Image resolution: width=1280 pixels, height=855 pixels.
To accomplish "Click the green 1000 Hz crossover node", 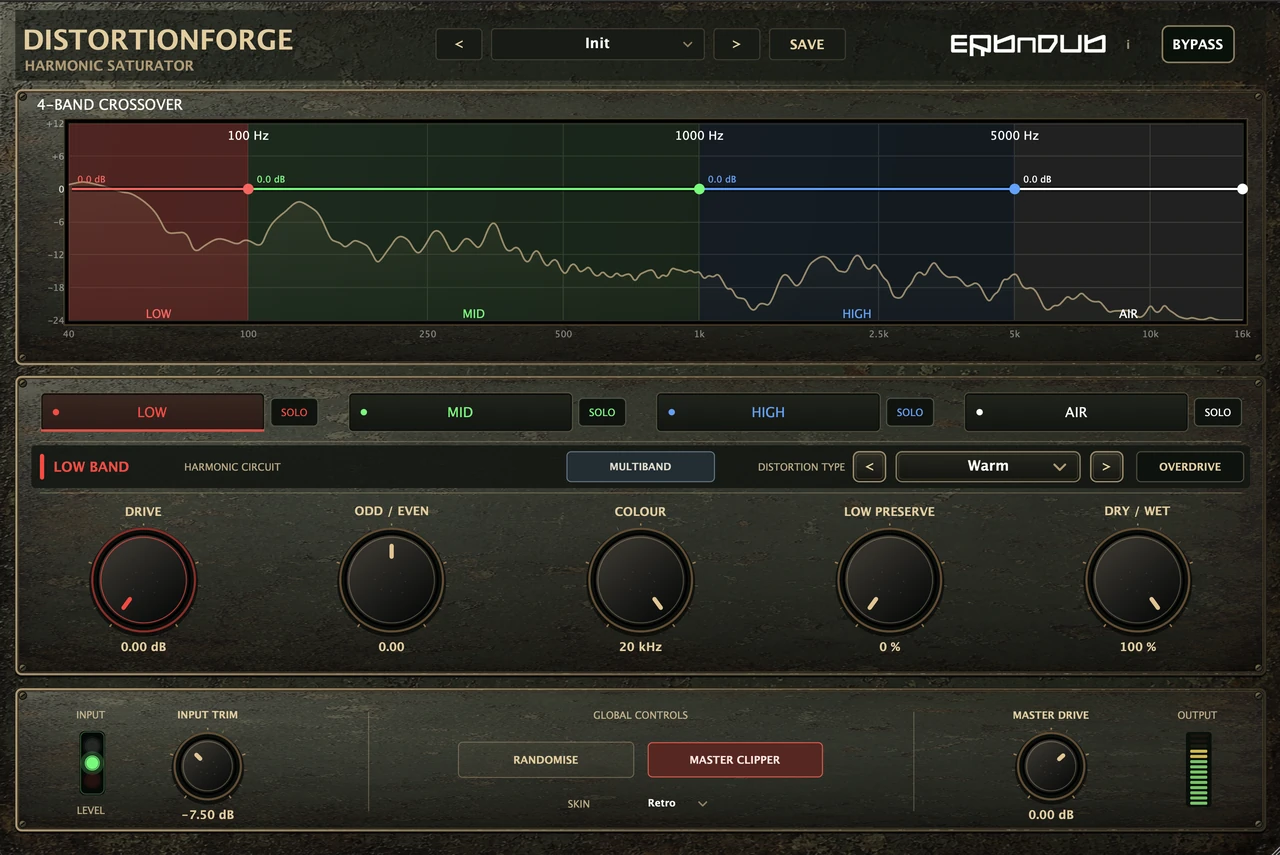I will (699, 189).
